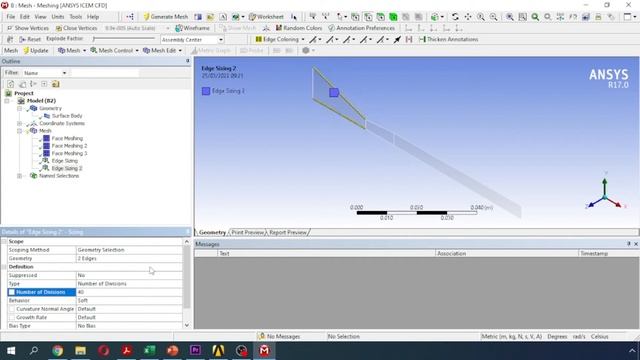
Task: Click the Zoom Out magnifier icon
Action: coord(493,17)
